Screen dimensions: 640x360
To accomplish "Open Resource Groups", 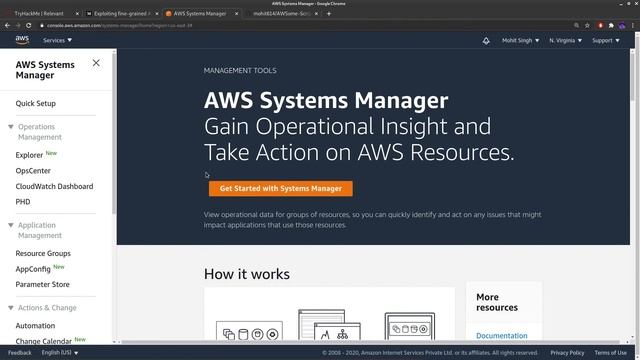I will [x=43, y=253].
